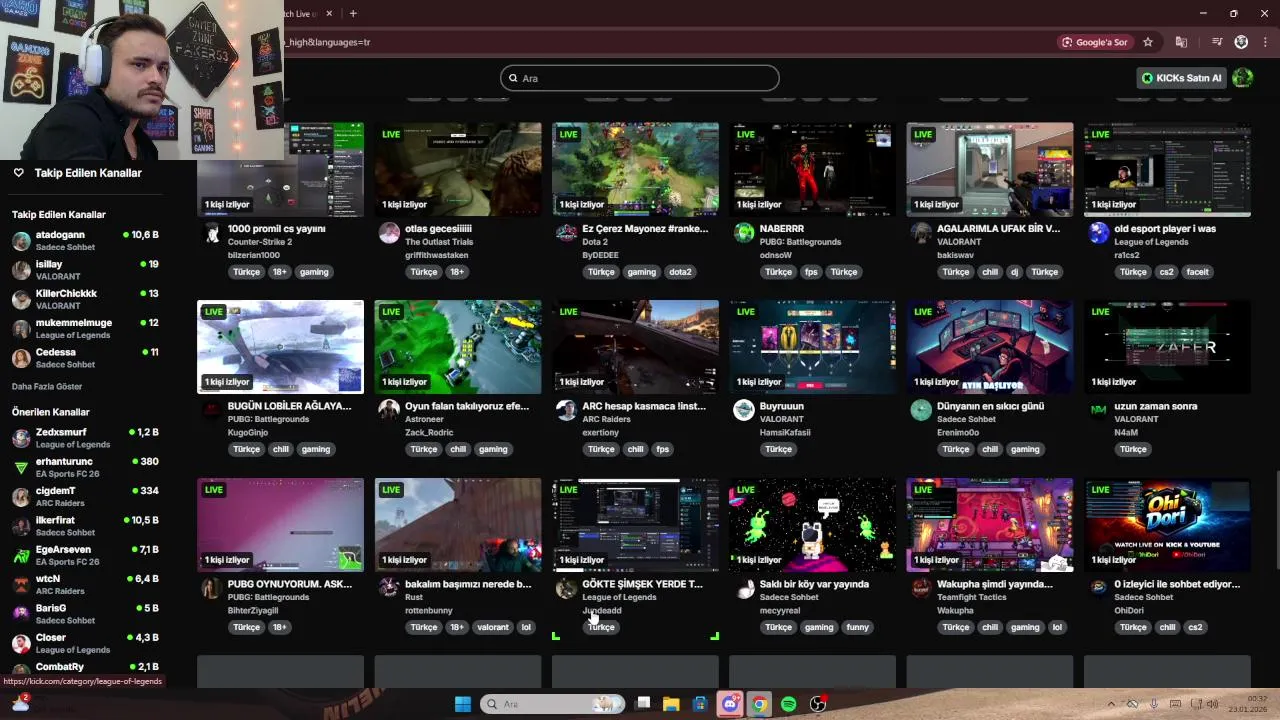This screenshot has height=720, width=1280.
Task: Open AGALARIMLA UFAK BİR V... stream title
Action: pos(998,229)
